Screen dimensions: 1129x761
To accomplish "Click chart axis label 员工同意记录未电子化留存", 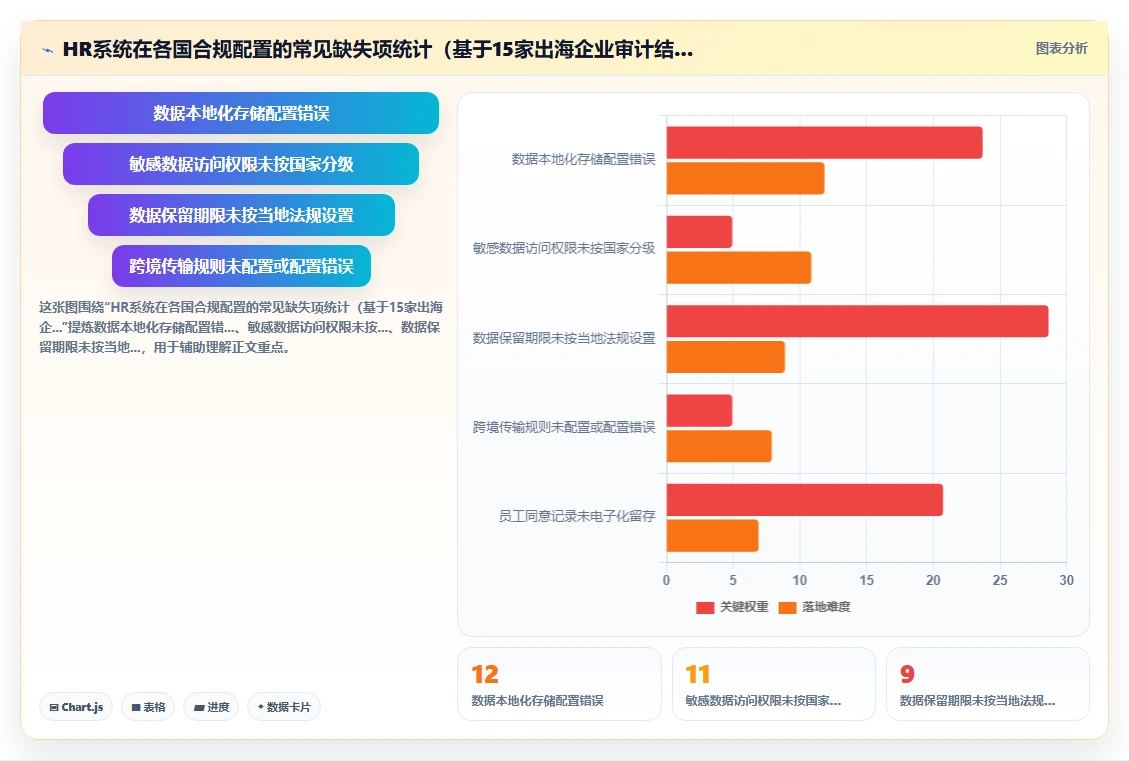I will click(x=577, y=516).
